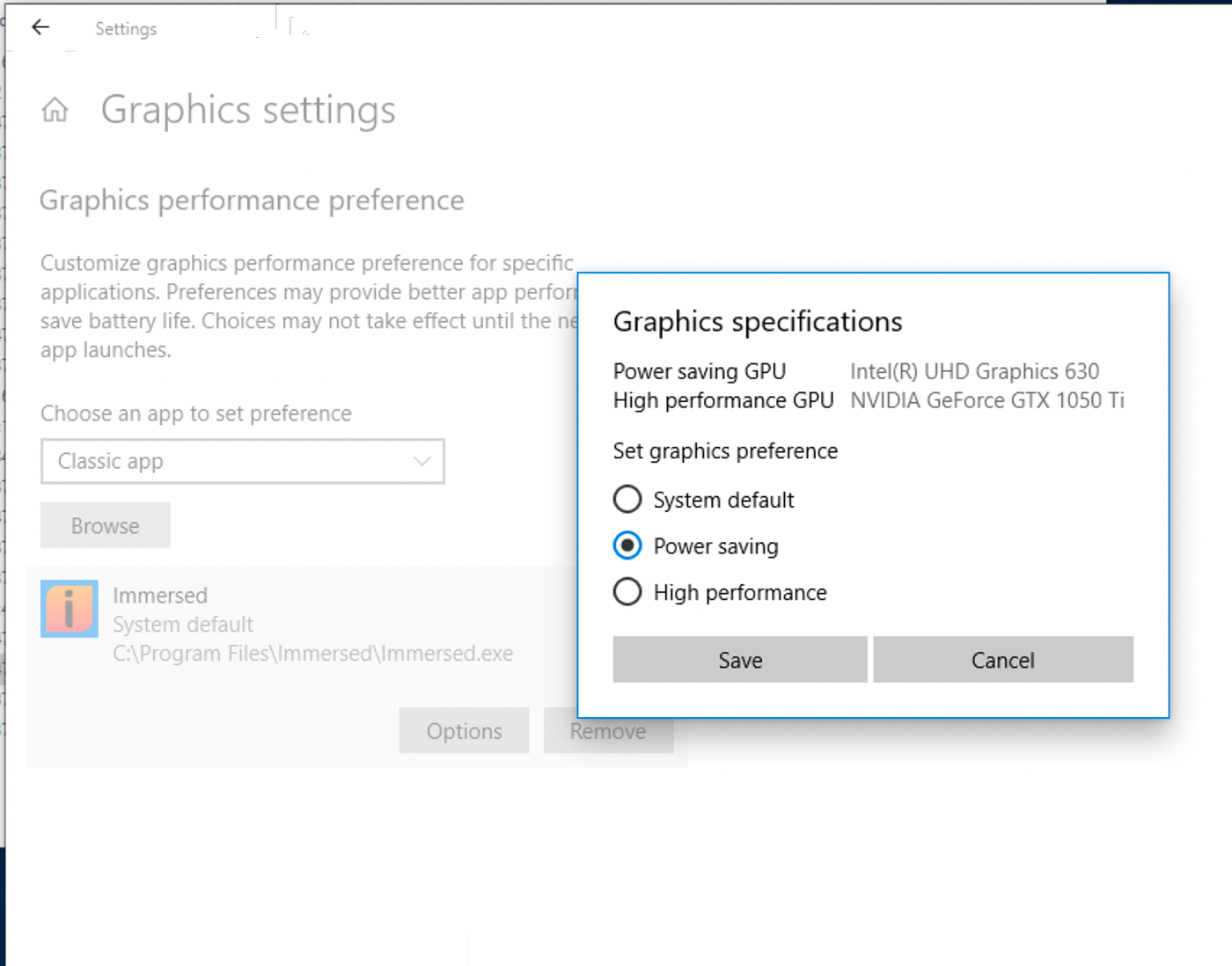Select High performance graphics preference
The width and height of the screenshot is (1232, 966).
627,592
